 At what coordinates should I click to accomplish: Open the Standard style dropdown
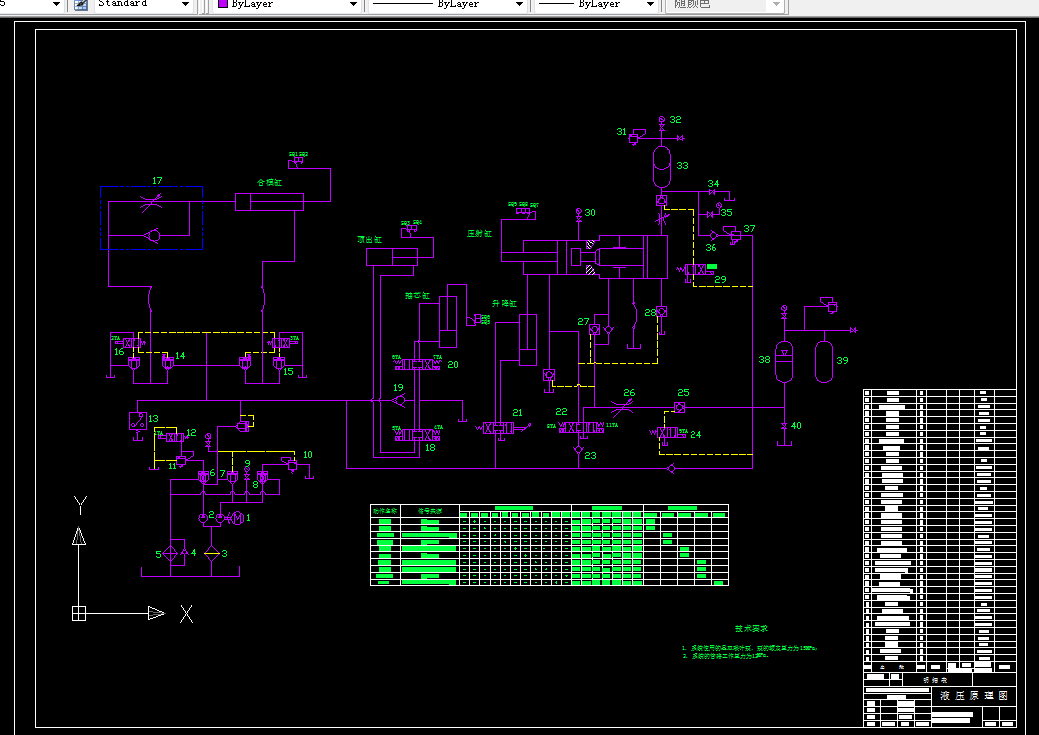(186, 5)
